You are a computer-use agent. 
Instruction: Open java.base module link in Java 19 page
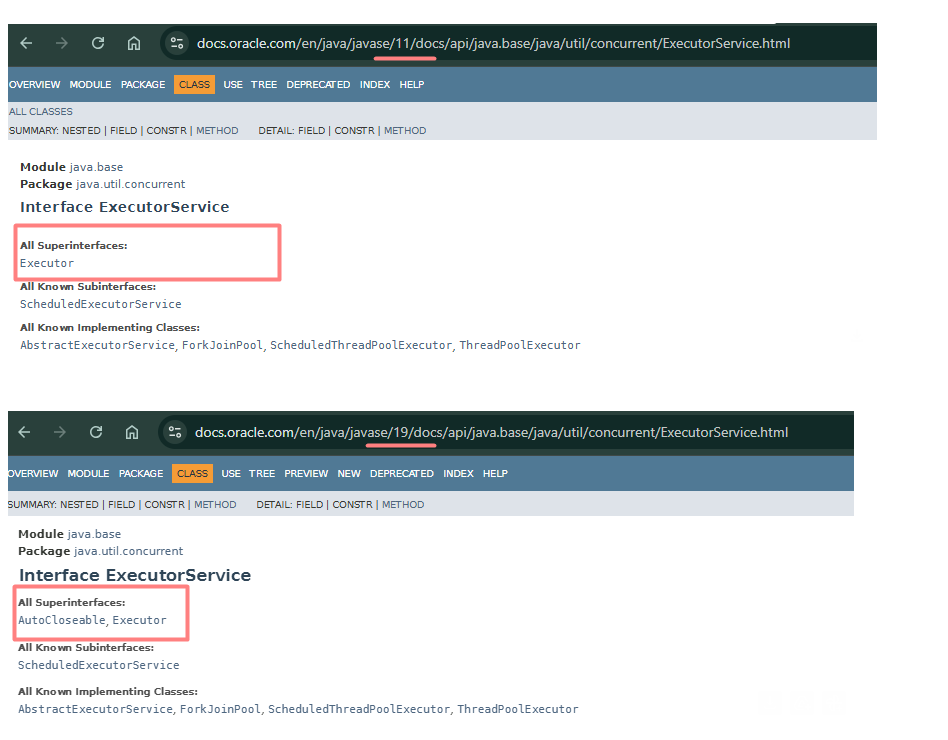click(94, 534)
